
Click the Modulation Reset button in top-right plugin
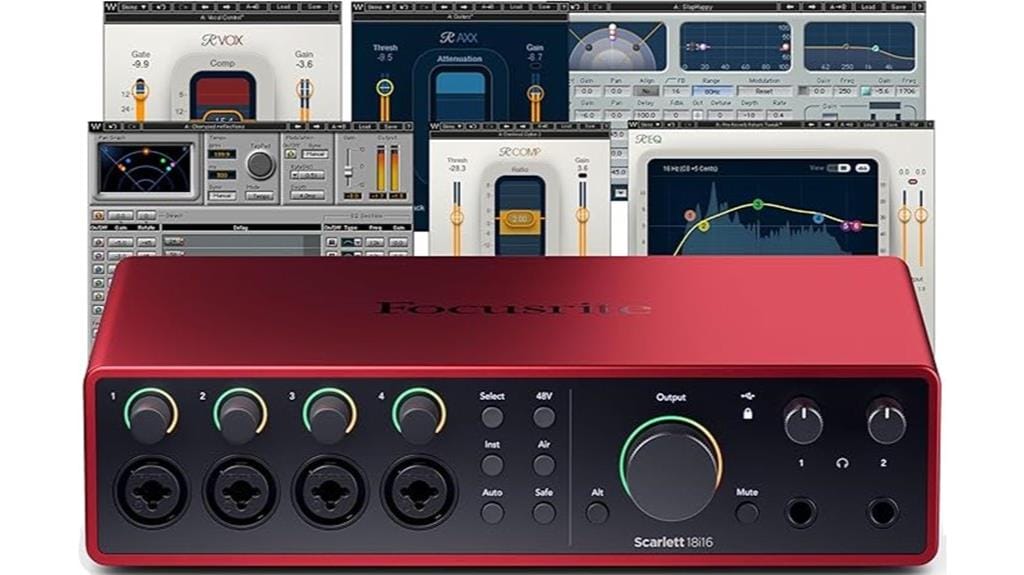pos(763,91)
